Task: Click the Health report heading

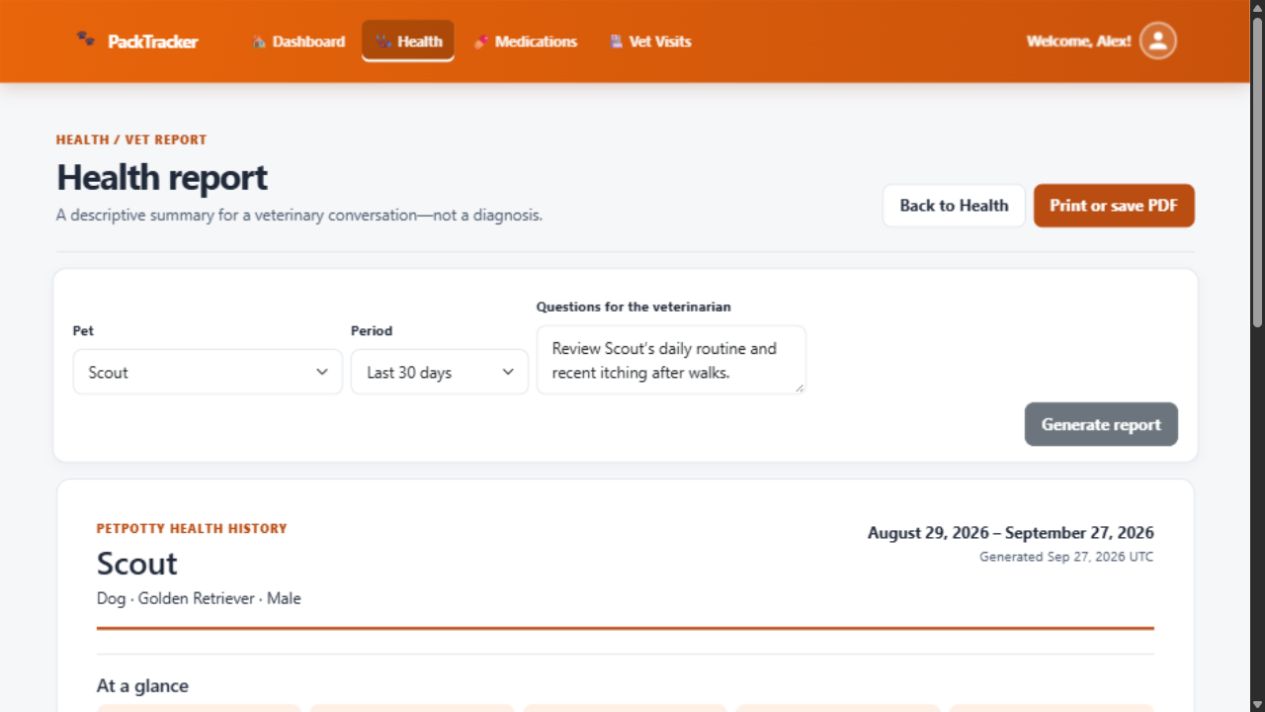Action: coord(162,177)
